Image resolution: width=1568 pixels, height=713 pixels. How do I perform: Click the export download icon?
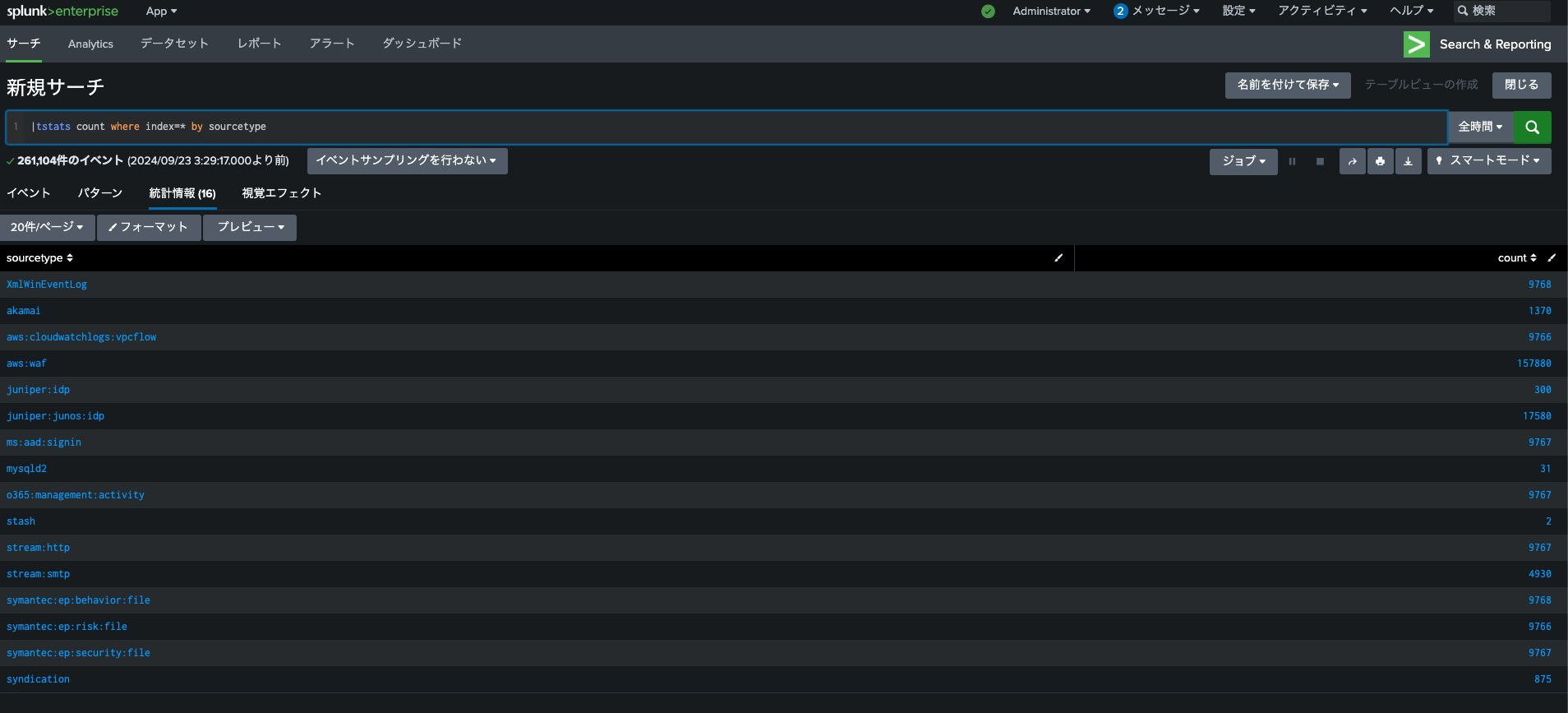click(1408, 161)
